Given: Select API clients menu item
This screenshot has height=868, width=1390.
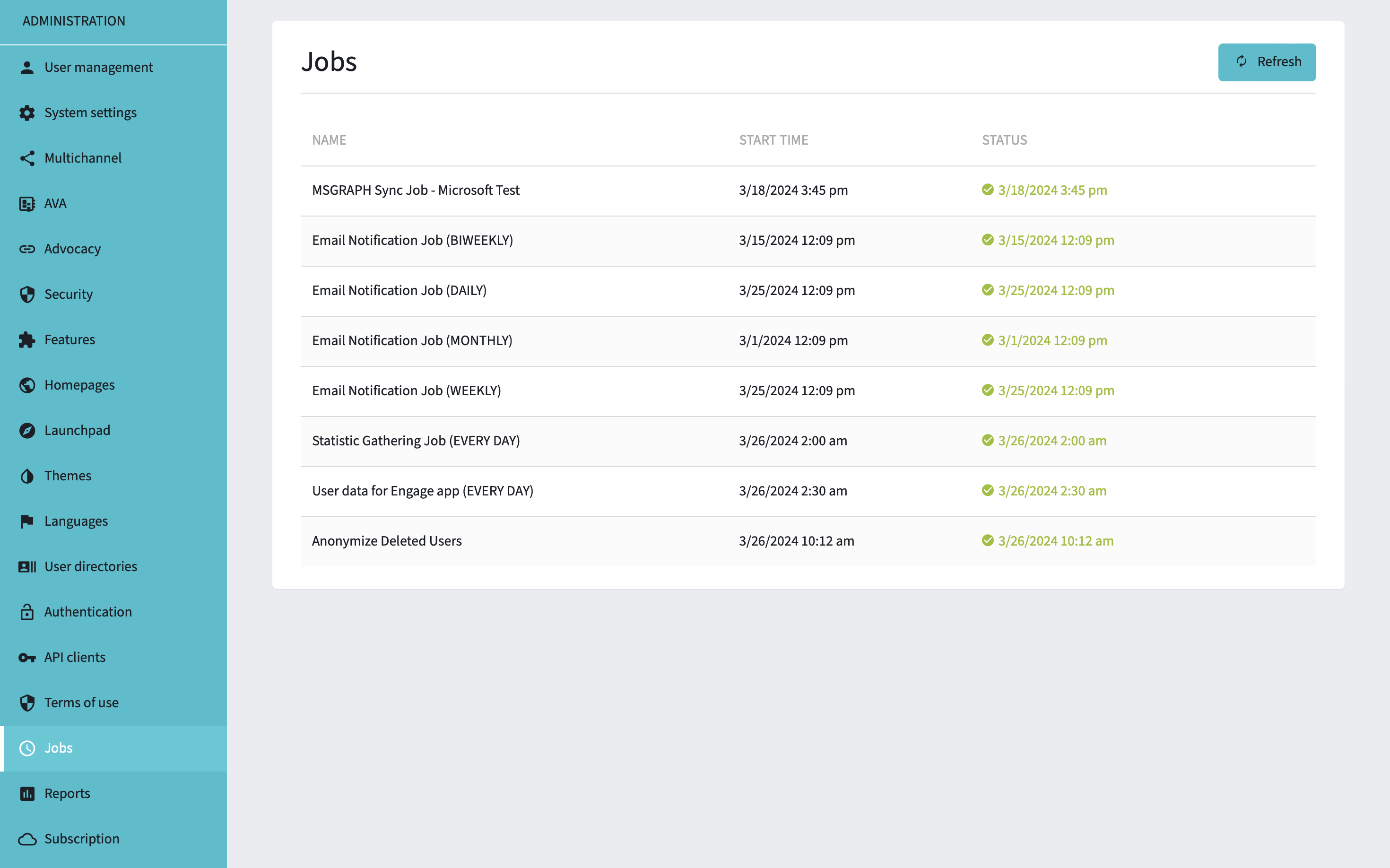Looking at the screenshot, I should point(113,657).
